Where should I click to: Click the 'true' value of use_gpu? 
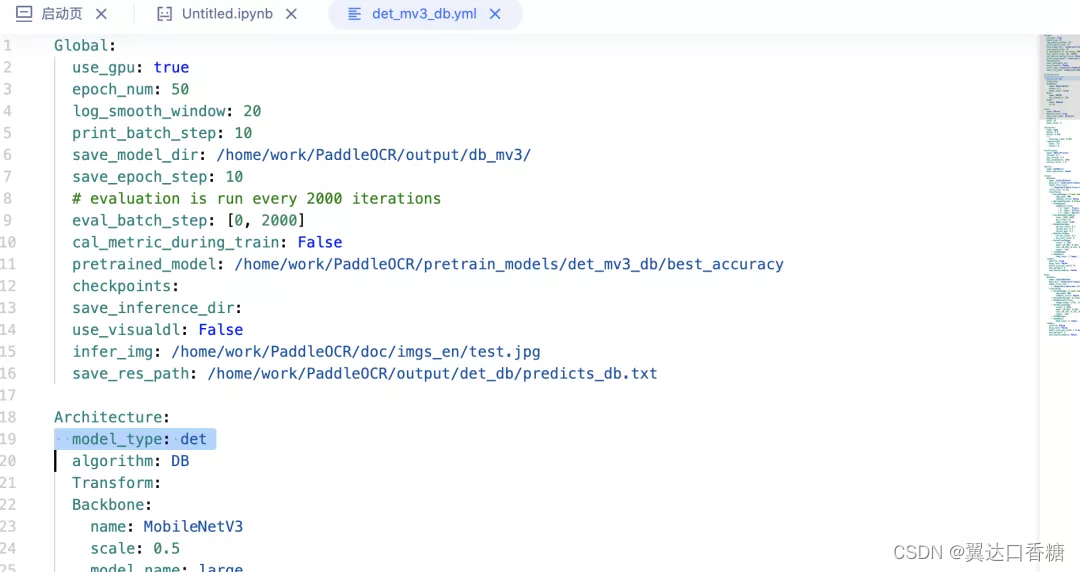pyautogui.click(x=171, y=68)
